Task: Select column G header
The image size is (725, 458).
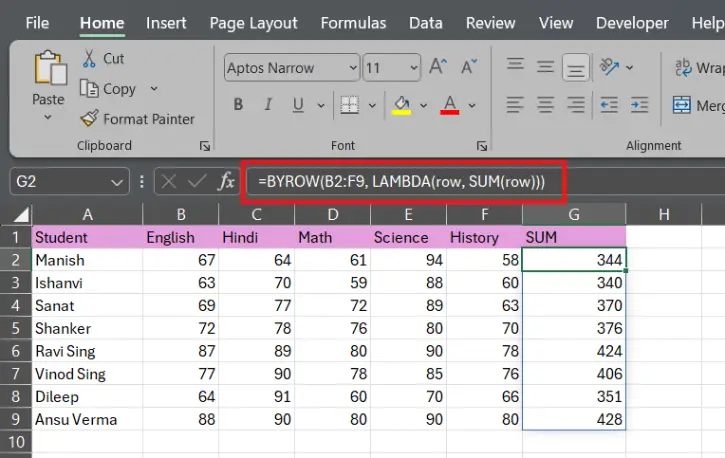Action: [x=574, y=214]
